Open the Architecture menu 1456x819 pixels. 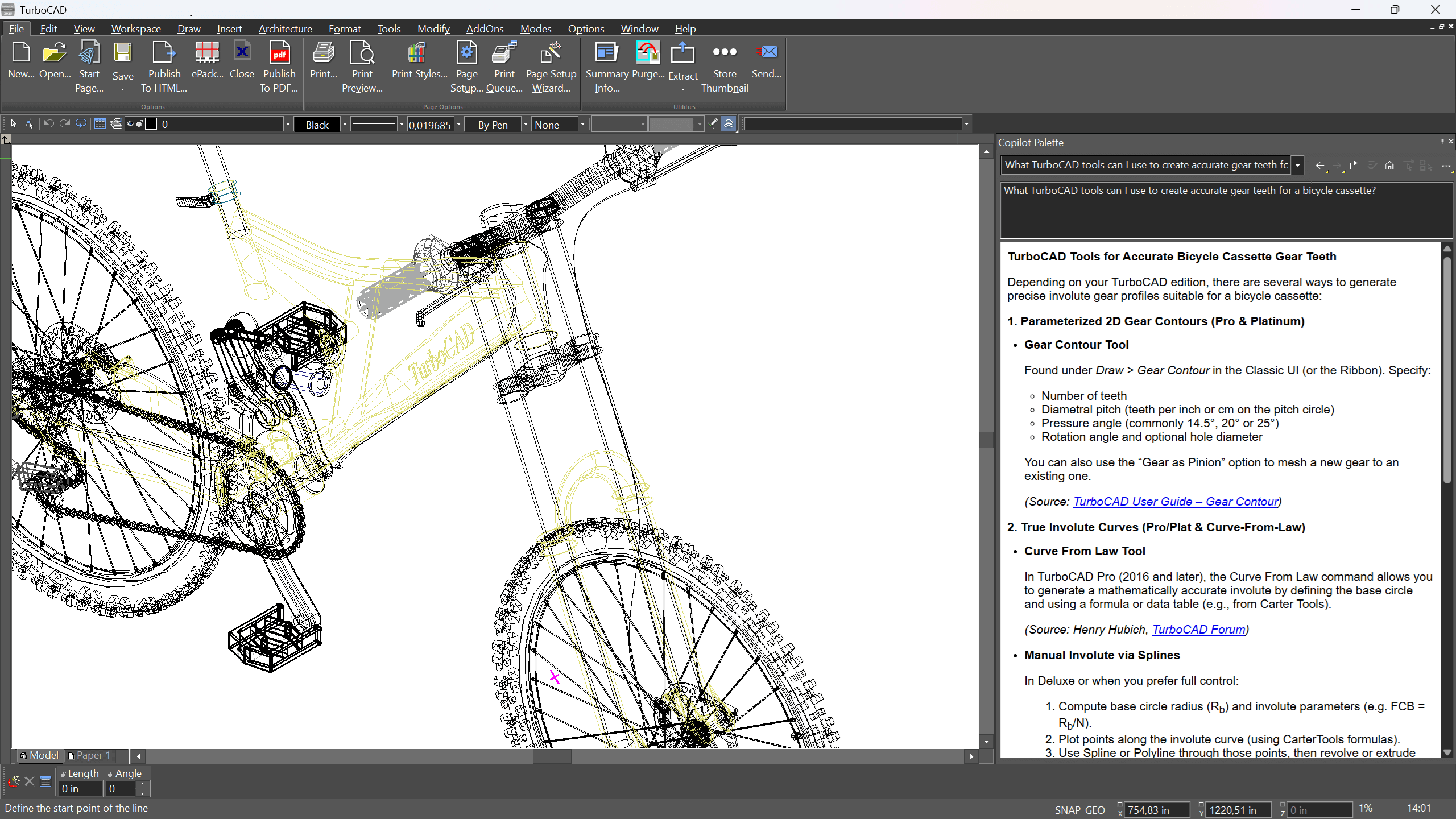pyautogui.click(x=285, y=28)
